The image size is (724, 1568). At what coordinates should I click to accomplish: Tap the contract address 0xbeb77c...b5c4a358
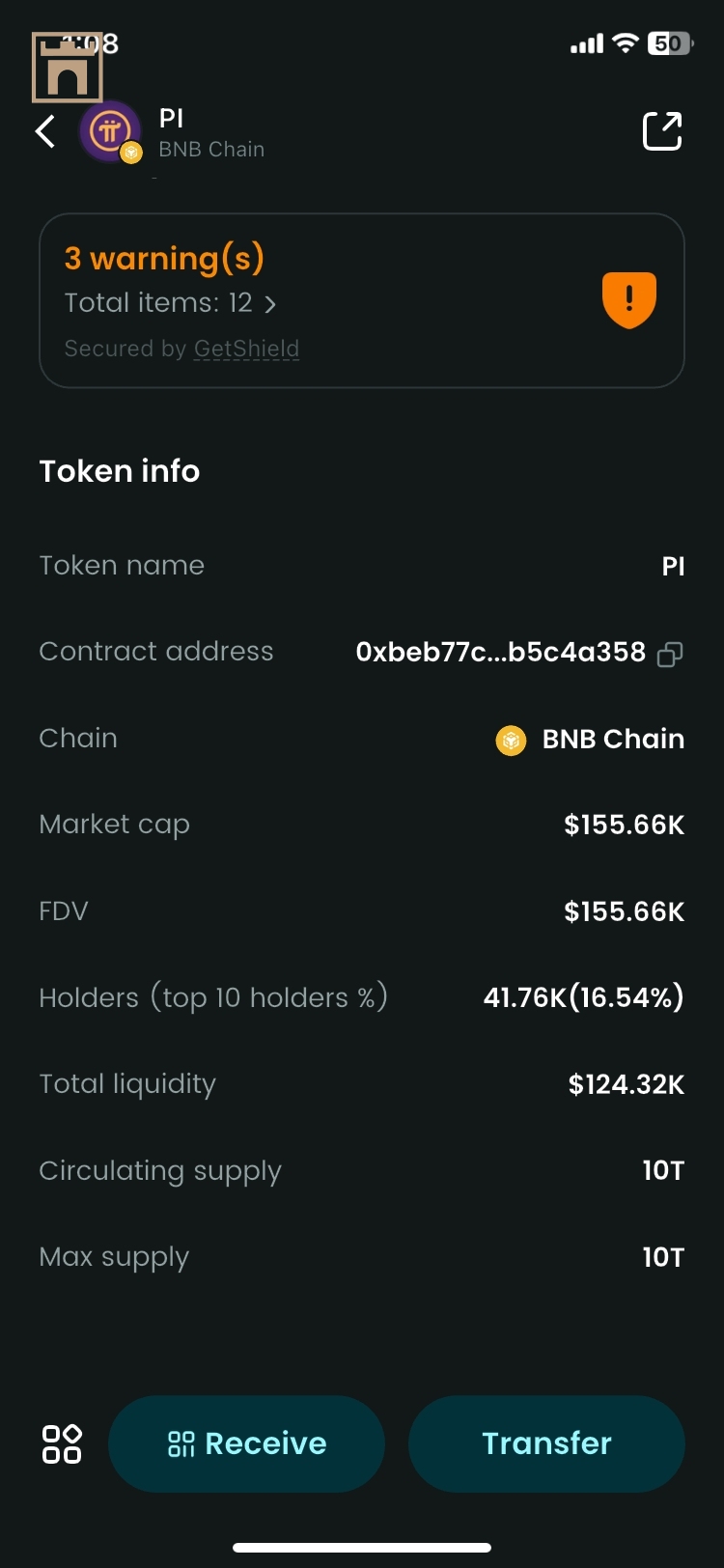click(500, 653)
